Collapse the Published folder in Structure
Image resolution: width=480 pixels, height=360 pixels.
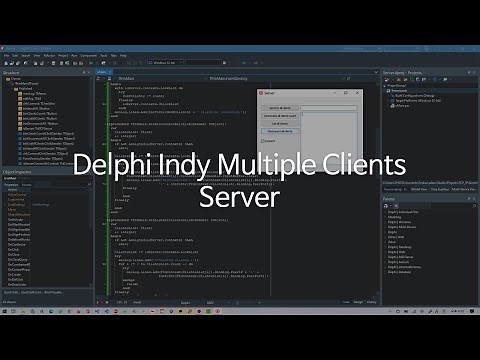(13, 89)
